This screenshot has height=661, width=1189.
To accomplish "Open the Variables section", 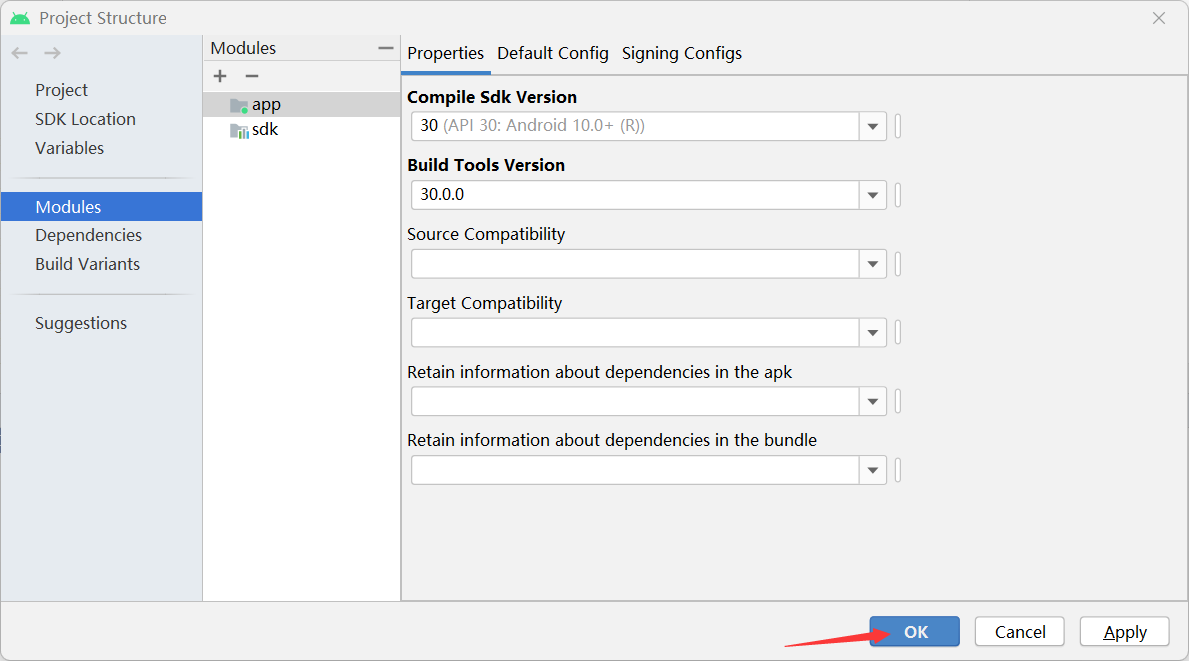I will tap(69, 148).
